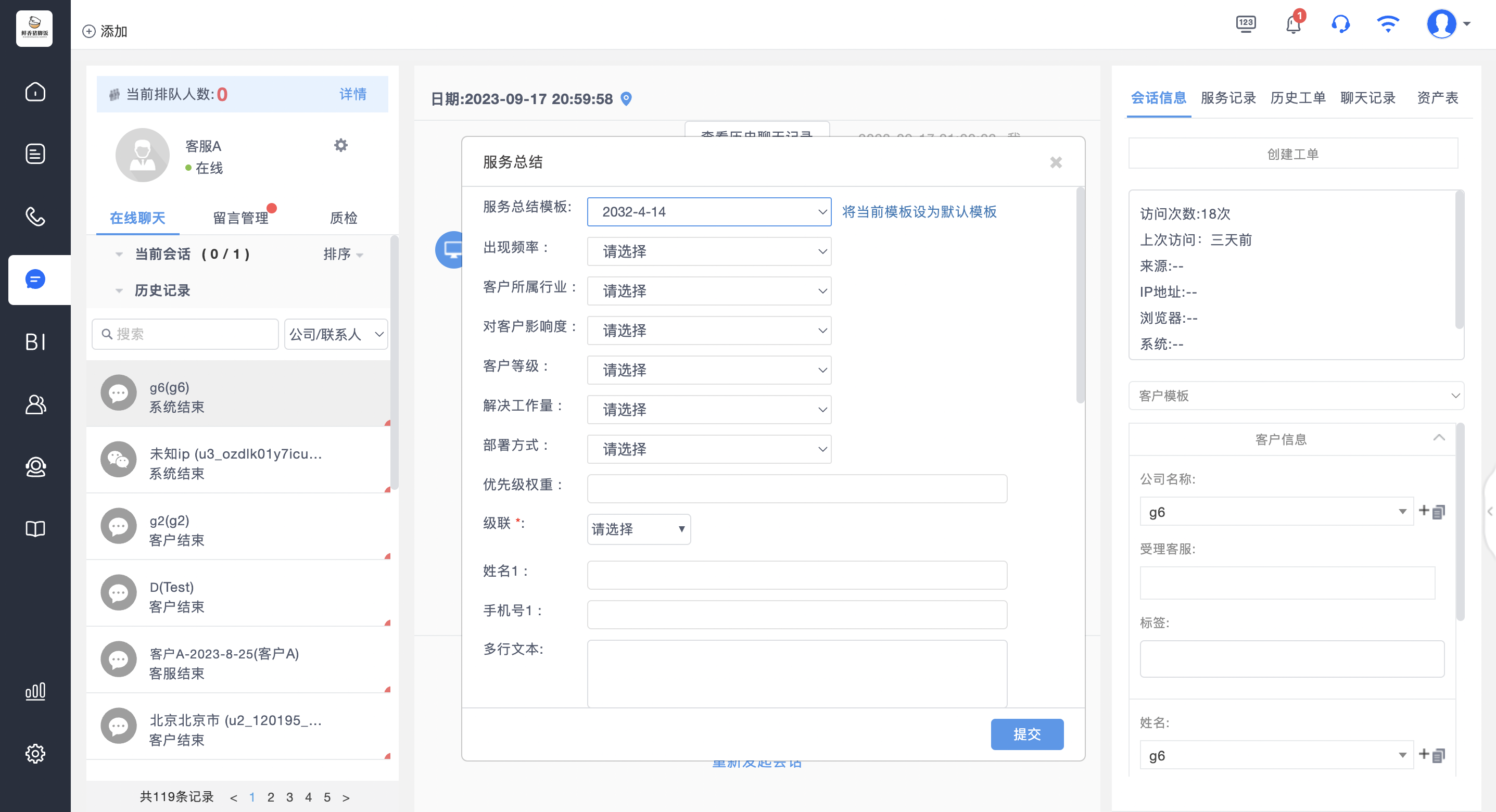Viewport: 1496px width, 812px height.
Task: Click the 提交 button
Action: pos(1027,734)
